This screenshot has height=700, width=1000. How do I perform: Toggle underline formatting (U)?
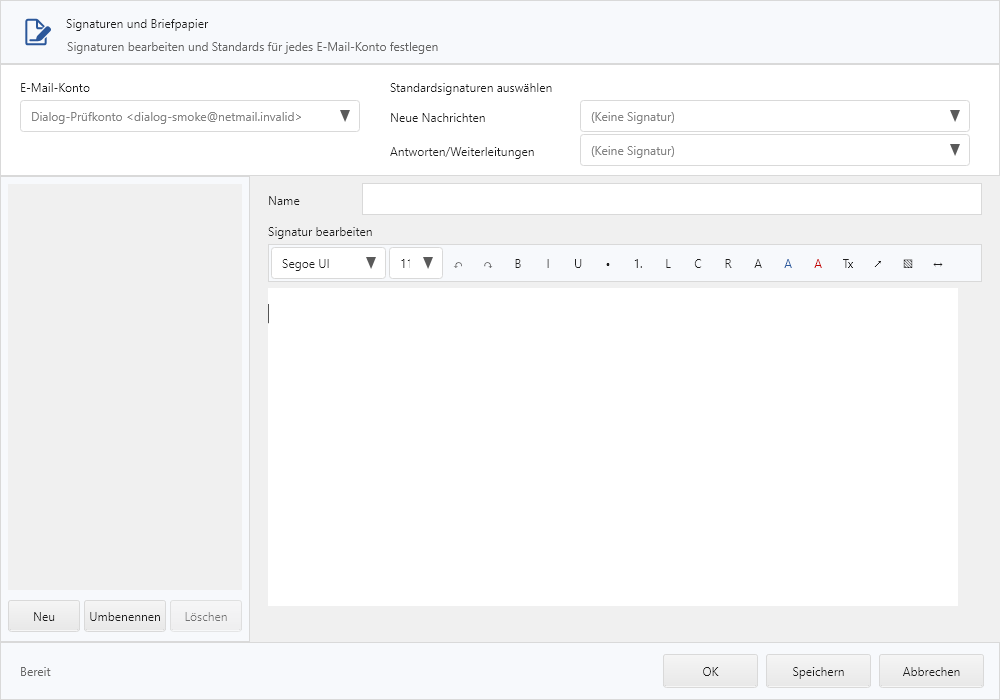(578, 264)
